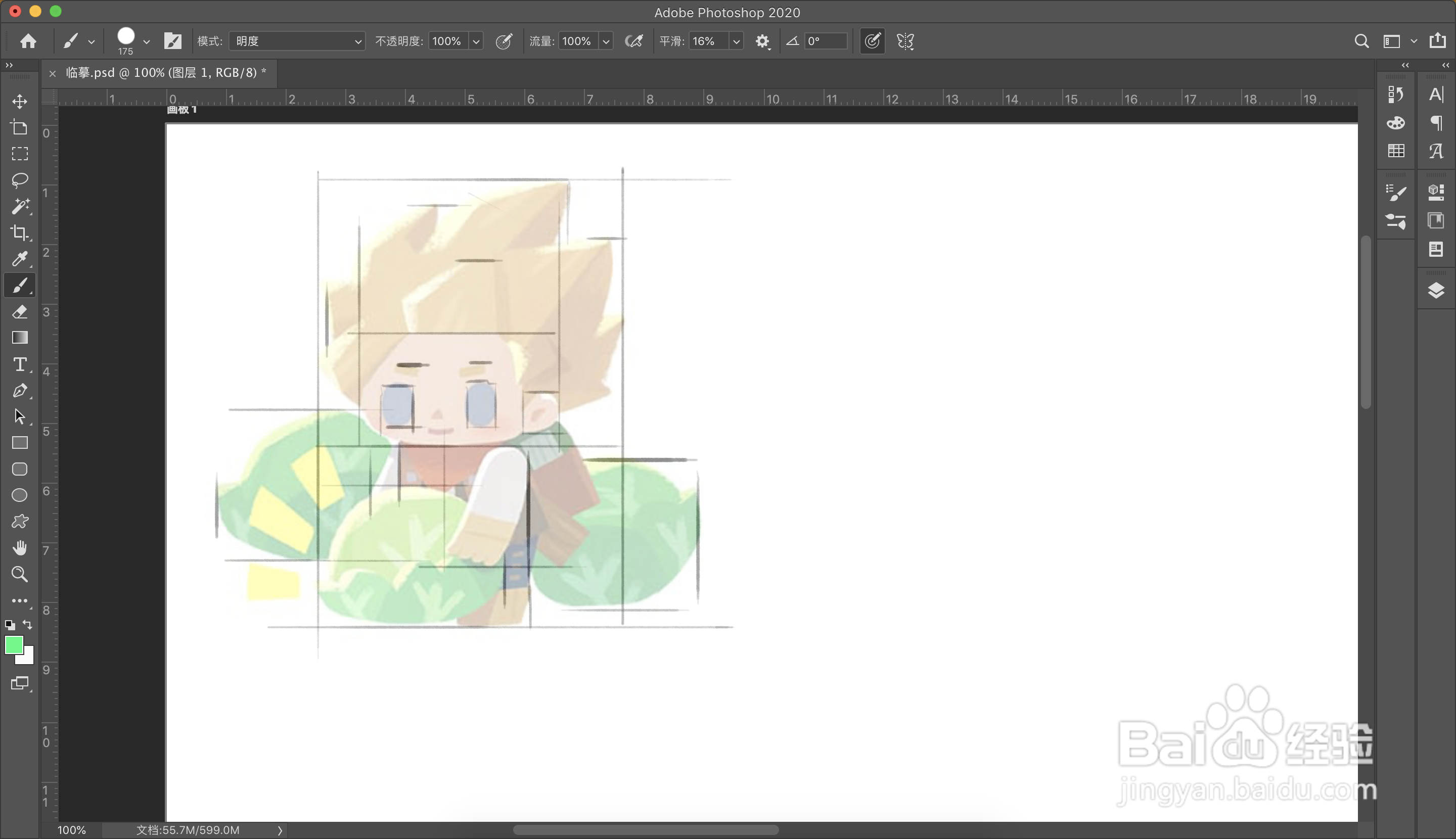The image size is (1456, 839).
Task: Open the blend mode 明度 dropdown
Action: 297,41
